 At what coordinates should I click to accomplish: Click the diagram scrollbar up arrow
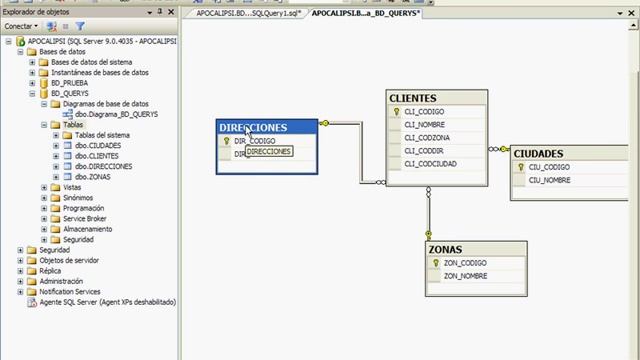click(x=633, y=26)
